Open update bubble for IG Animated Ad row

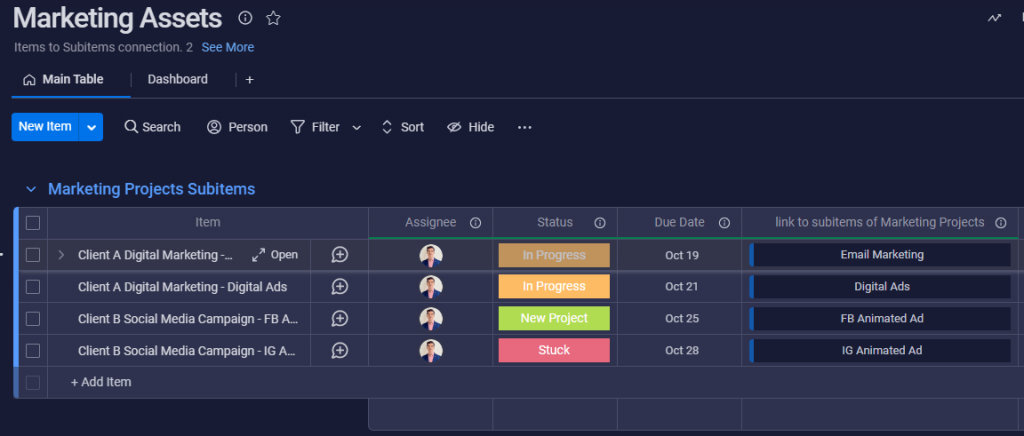[340, 350]
